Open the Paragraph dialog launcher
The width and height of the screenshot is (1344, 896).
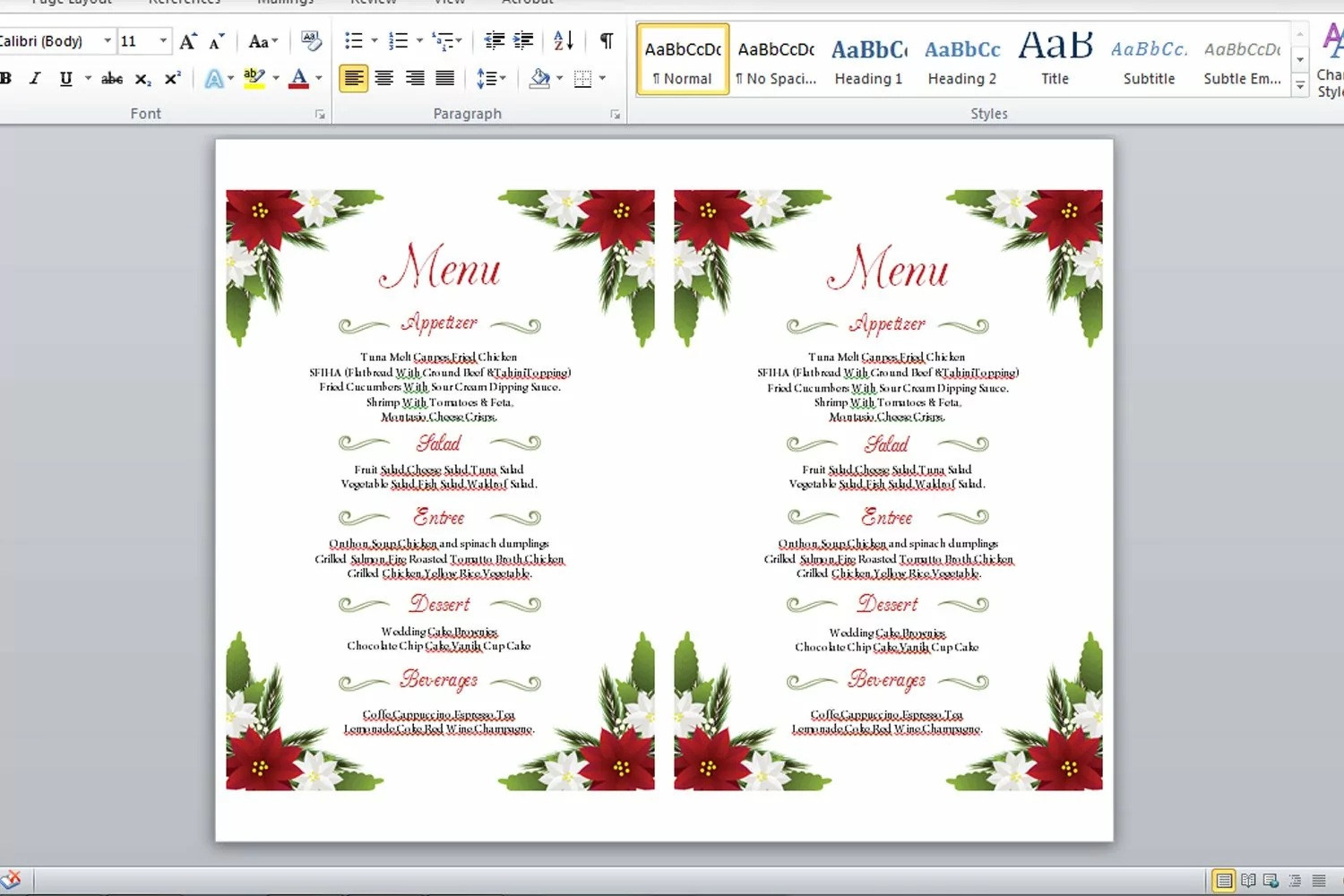(616, 115)
